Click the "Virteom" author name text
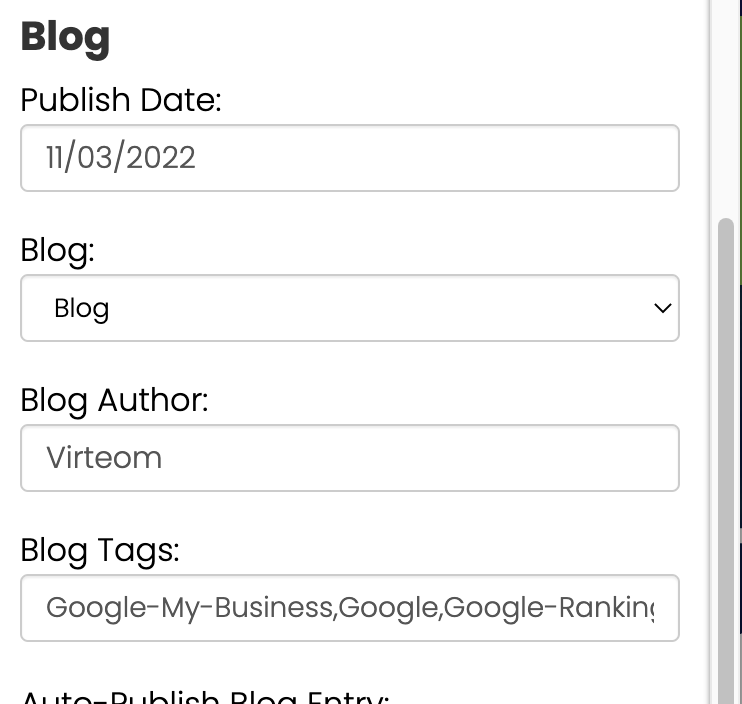The image size is (742, 704). 104,458
